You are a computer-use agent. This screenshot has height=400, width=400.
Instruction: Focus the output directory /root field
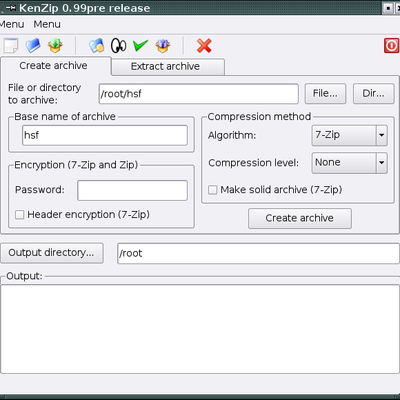[x=258, y=253]
